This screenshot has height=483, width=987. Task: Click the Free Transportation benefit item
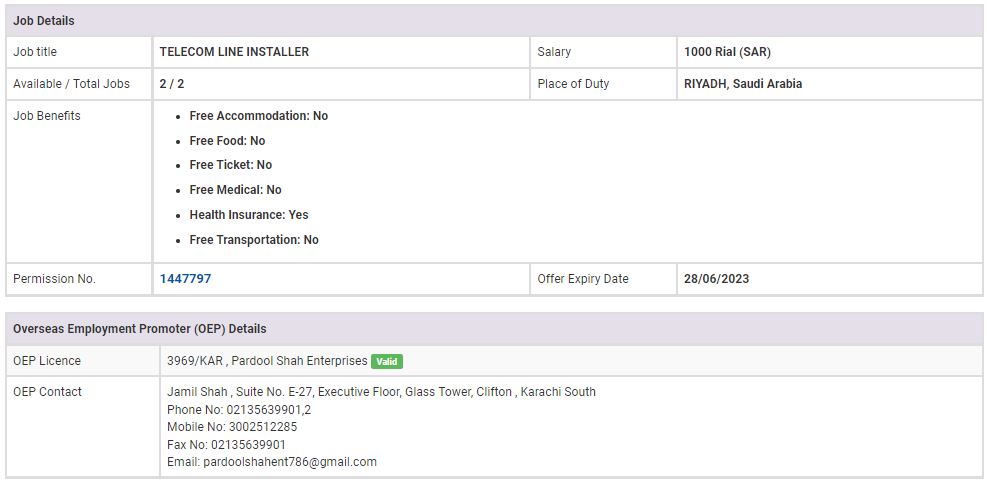coord(254,240)
